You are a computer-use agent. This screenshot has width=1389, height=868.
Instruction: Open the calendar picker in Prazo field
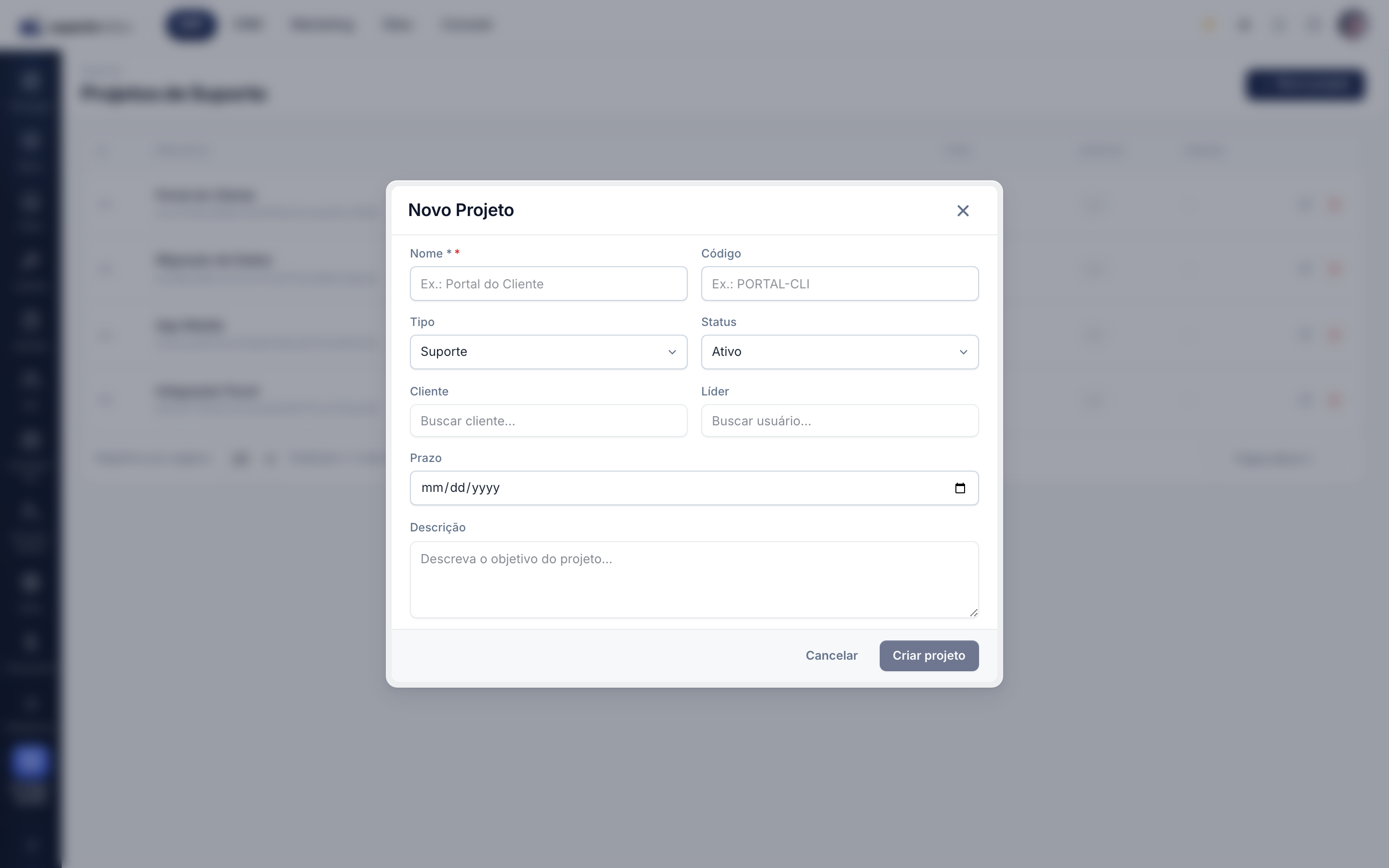pos(960,488)
